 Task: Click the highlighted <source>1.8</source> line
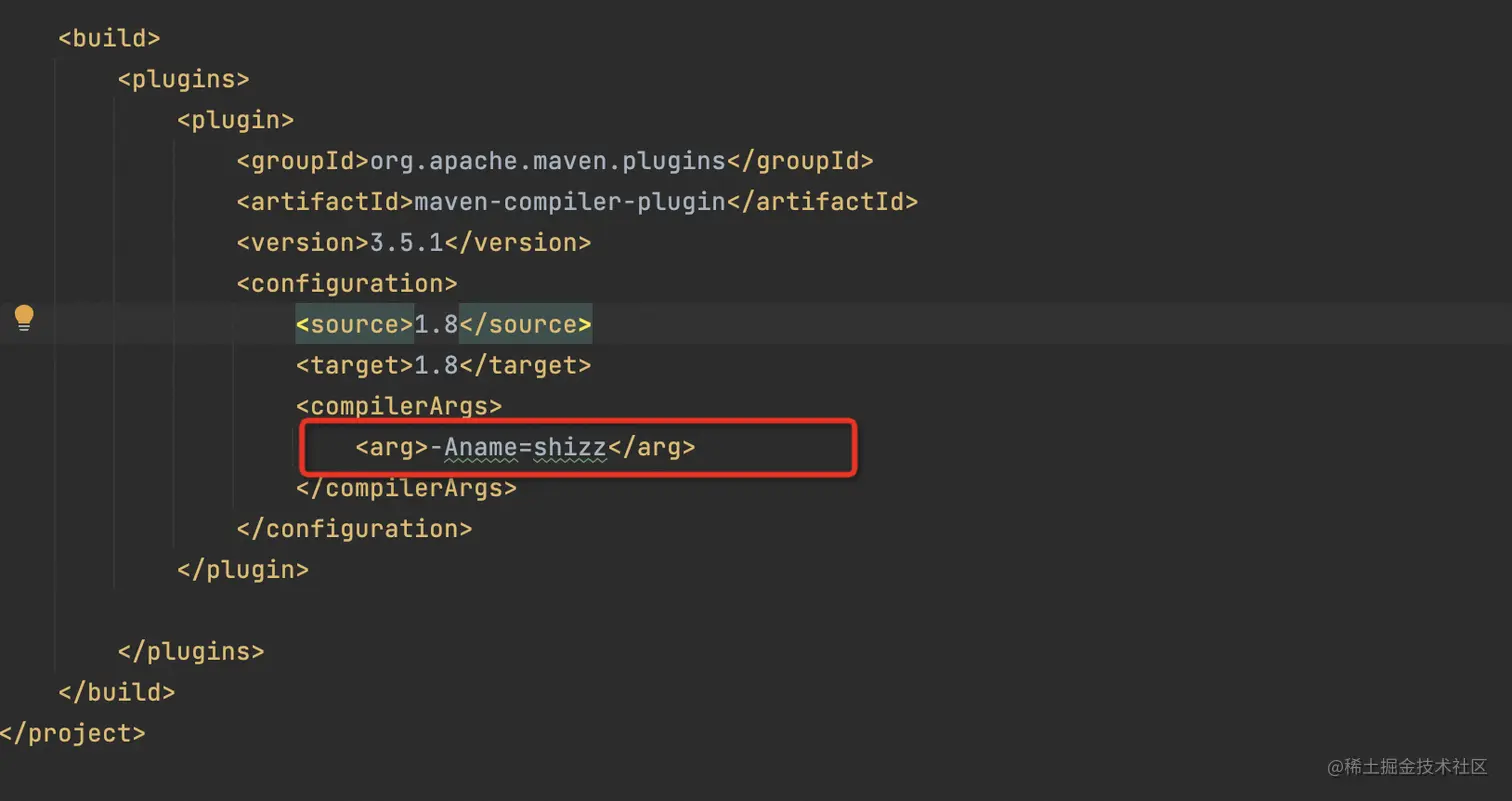444,325
